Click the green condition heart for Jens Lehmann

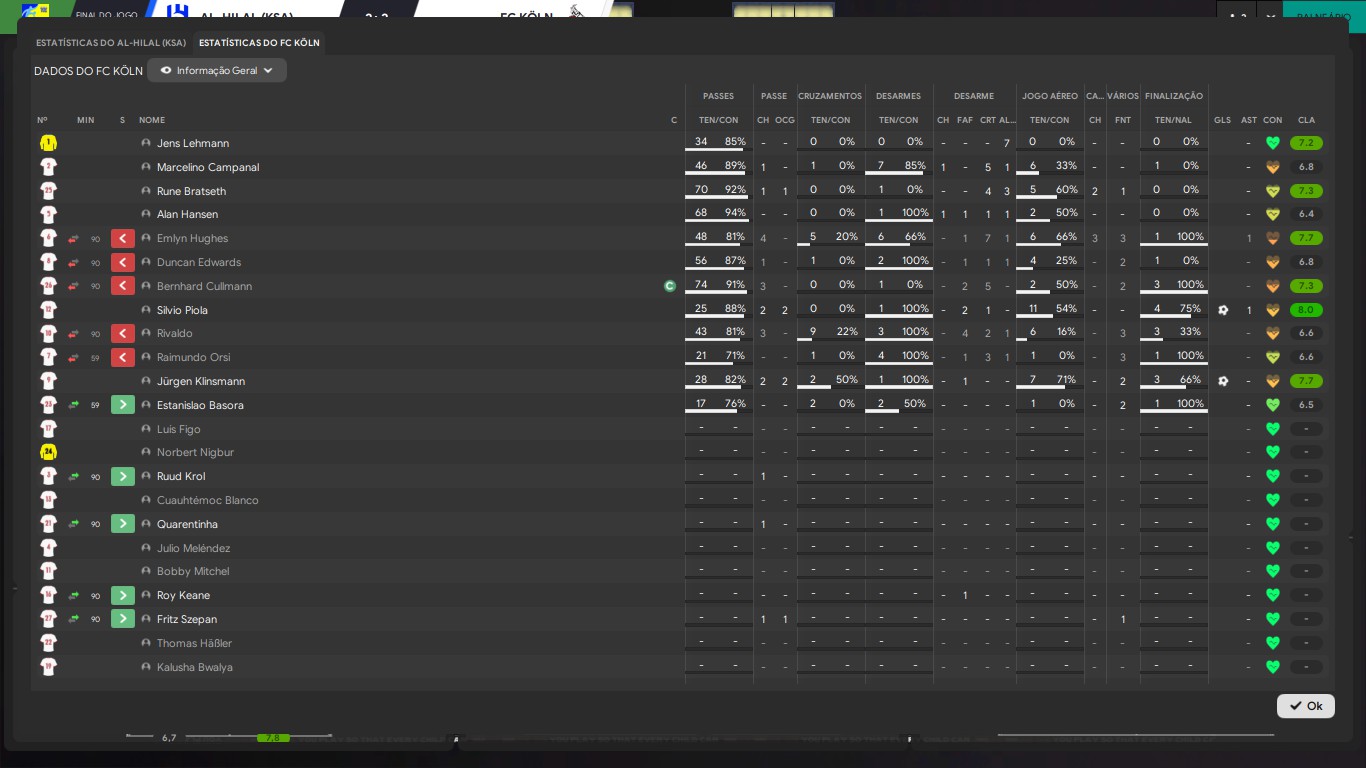(x=1272, y=143)
